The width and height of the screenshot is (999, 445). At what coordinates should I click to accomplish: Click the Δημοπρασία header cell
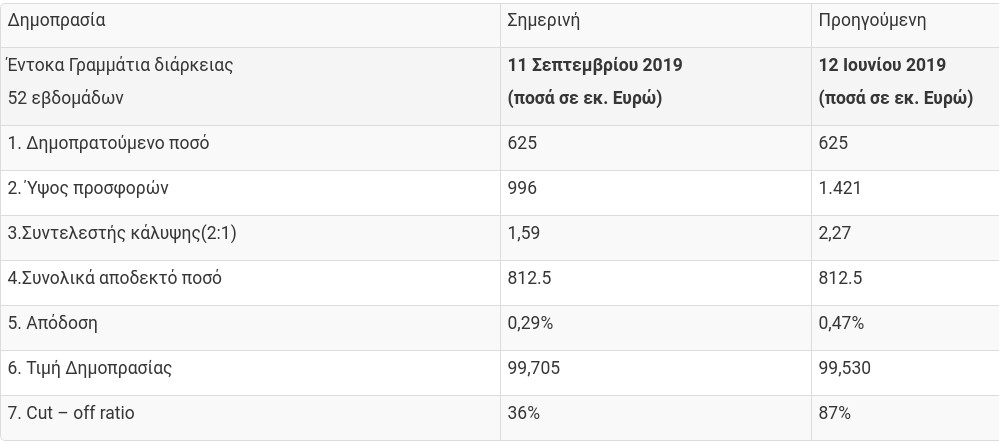pos(56,20)
